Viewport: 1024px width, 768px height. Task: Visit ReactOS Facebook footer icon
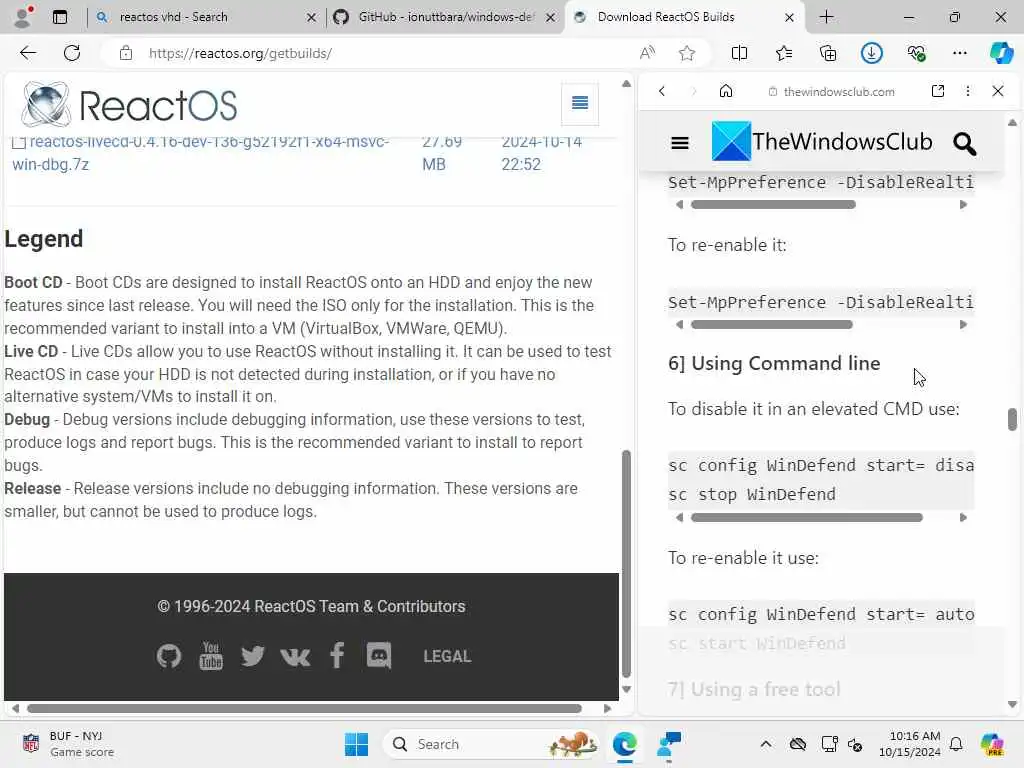(337, 656)
